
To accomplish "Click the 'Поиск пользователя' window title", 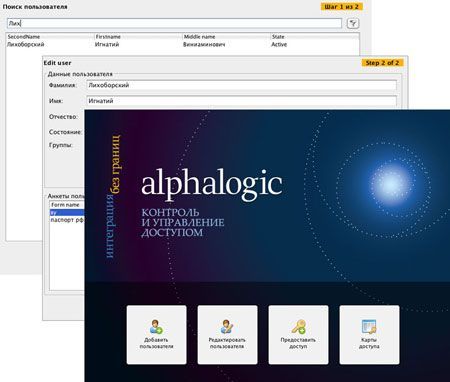I will click(35, 7).
